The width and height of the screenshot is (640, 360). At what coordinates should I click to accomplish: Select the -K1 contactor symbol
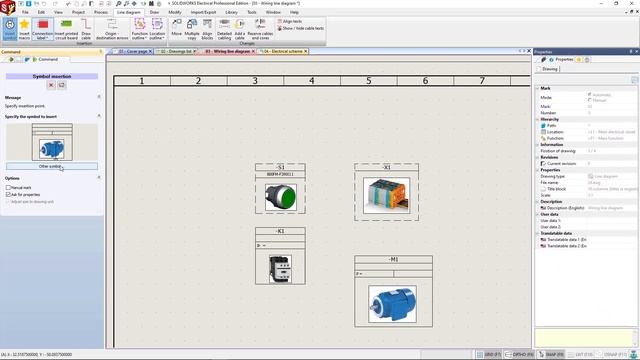coord(280,256)
